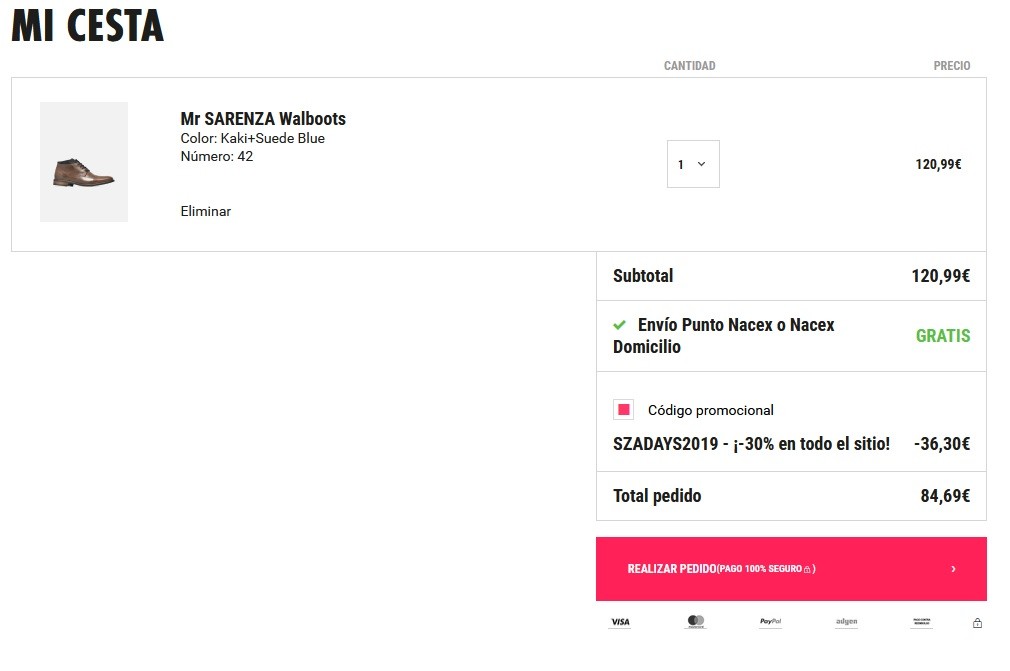Click the PayPal payment logo
The image size is (1010, 671).
771,622
